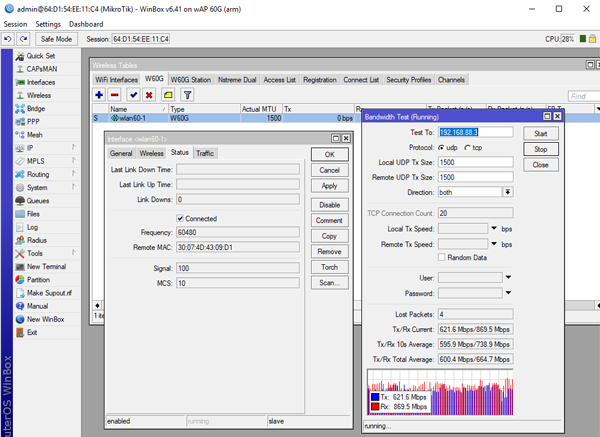Click the Test To address field
Viewport: 600px width, 437px height.
(476, 132)
